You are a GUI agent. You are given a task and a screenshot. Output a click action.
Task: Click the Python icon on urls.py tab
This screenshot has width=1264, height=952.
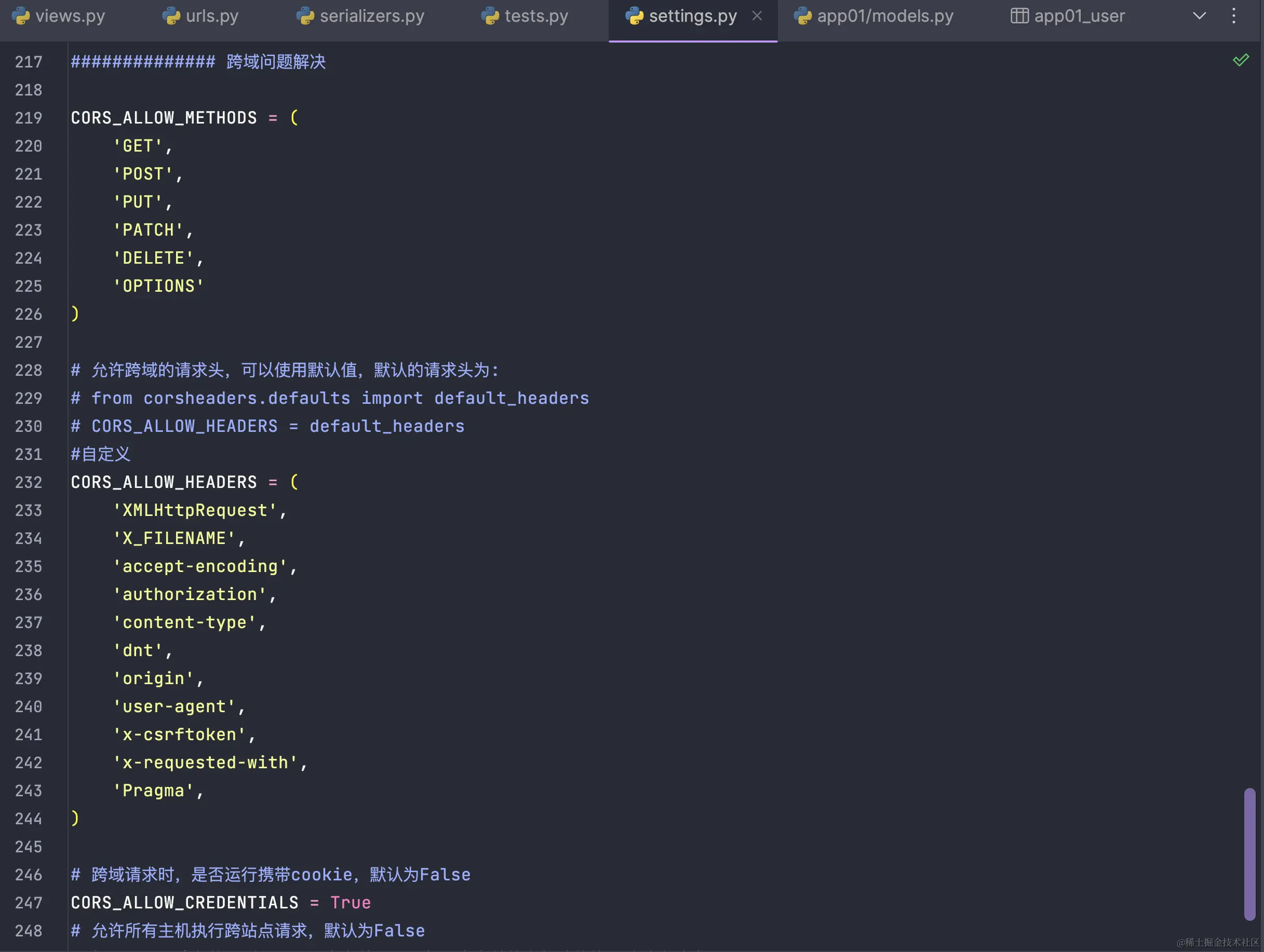click(171, 16)
